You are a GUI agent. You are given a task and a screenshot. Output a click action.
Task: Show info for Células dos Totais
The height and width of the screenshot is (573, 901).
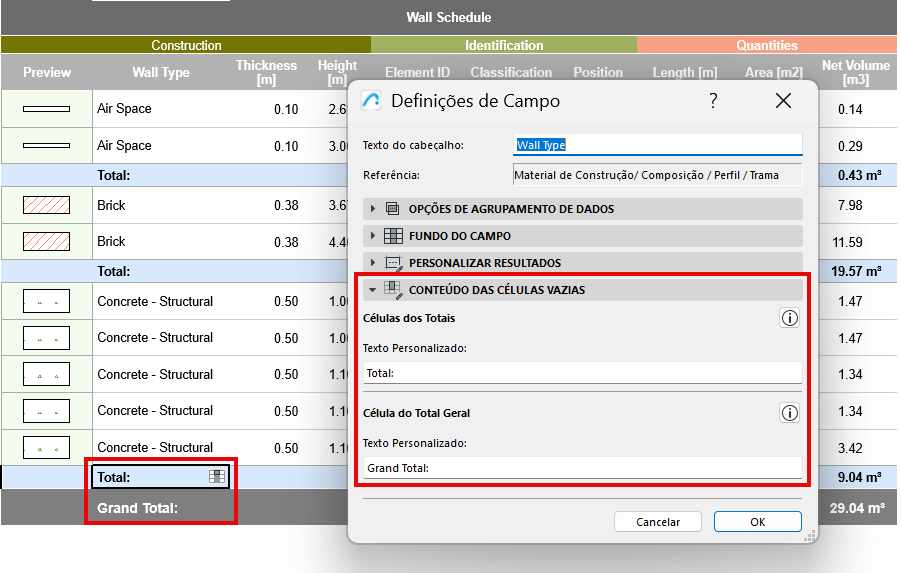click(x=790, y=318)
